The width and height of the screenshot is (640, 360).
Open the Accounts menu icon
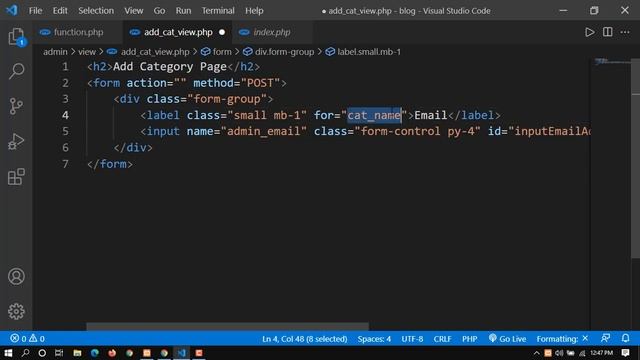[16, 276]
